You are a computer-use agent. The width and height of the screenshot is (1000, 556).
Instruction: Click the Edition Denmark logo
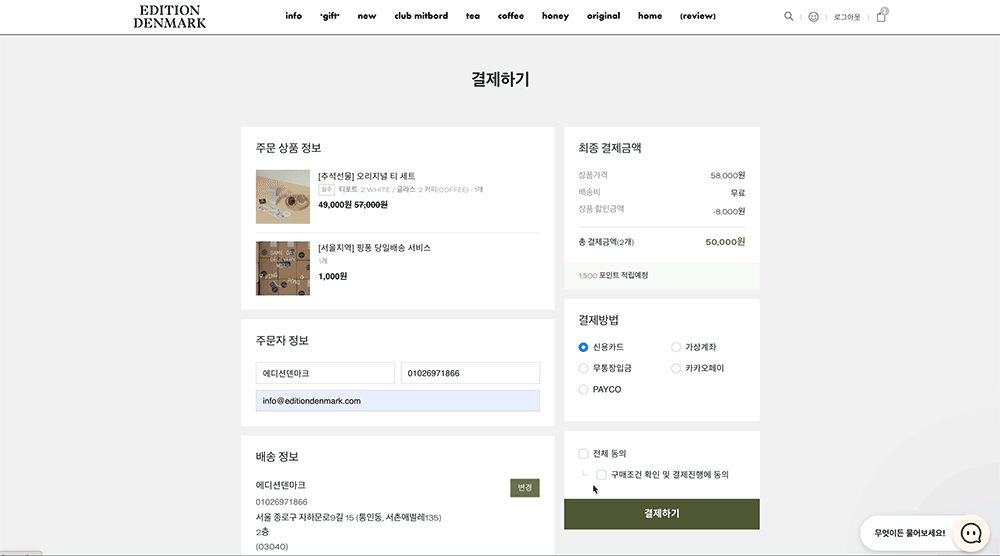coord(170,17)
